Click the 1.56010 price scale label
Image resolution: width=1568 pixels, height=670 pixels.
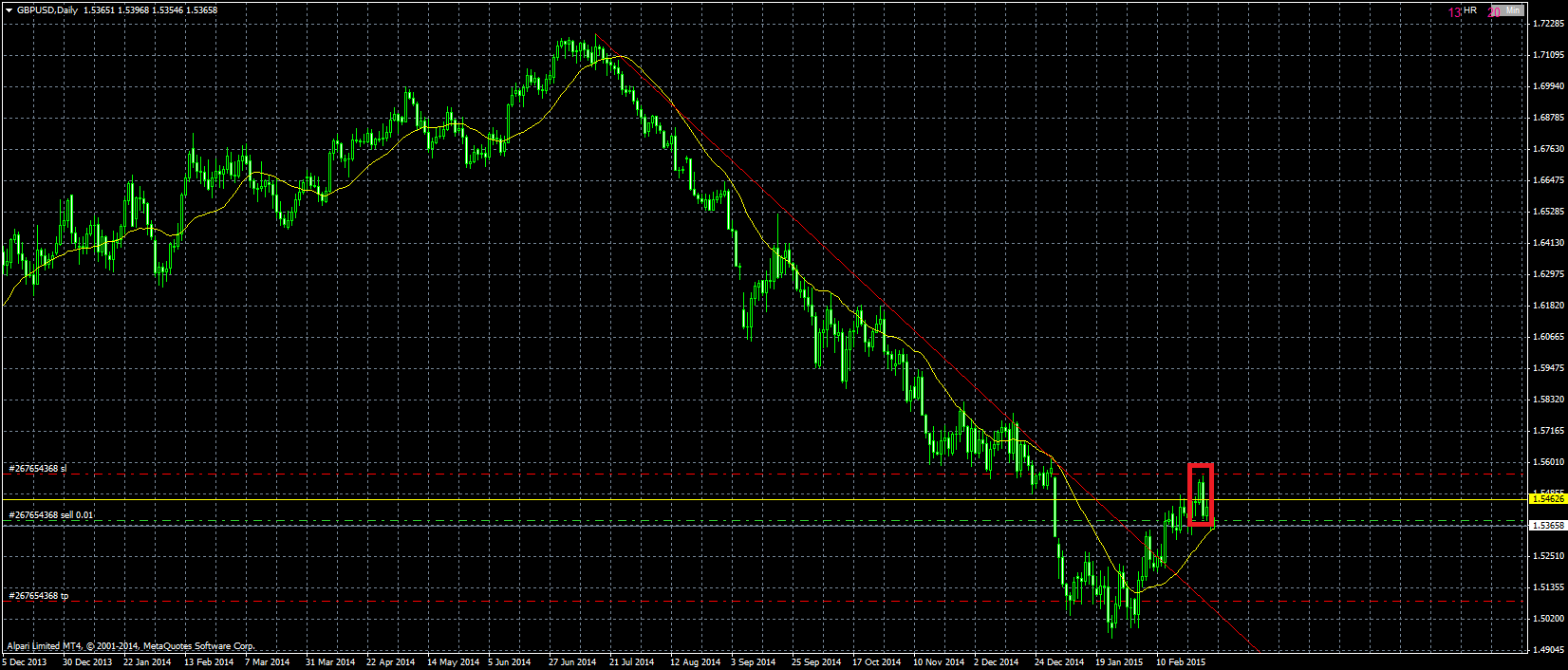pyautogui.click(x=1548, y=462)
